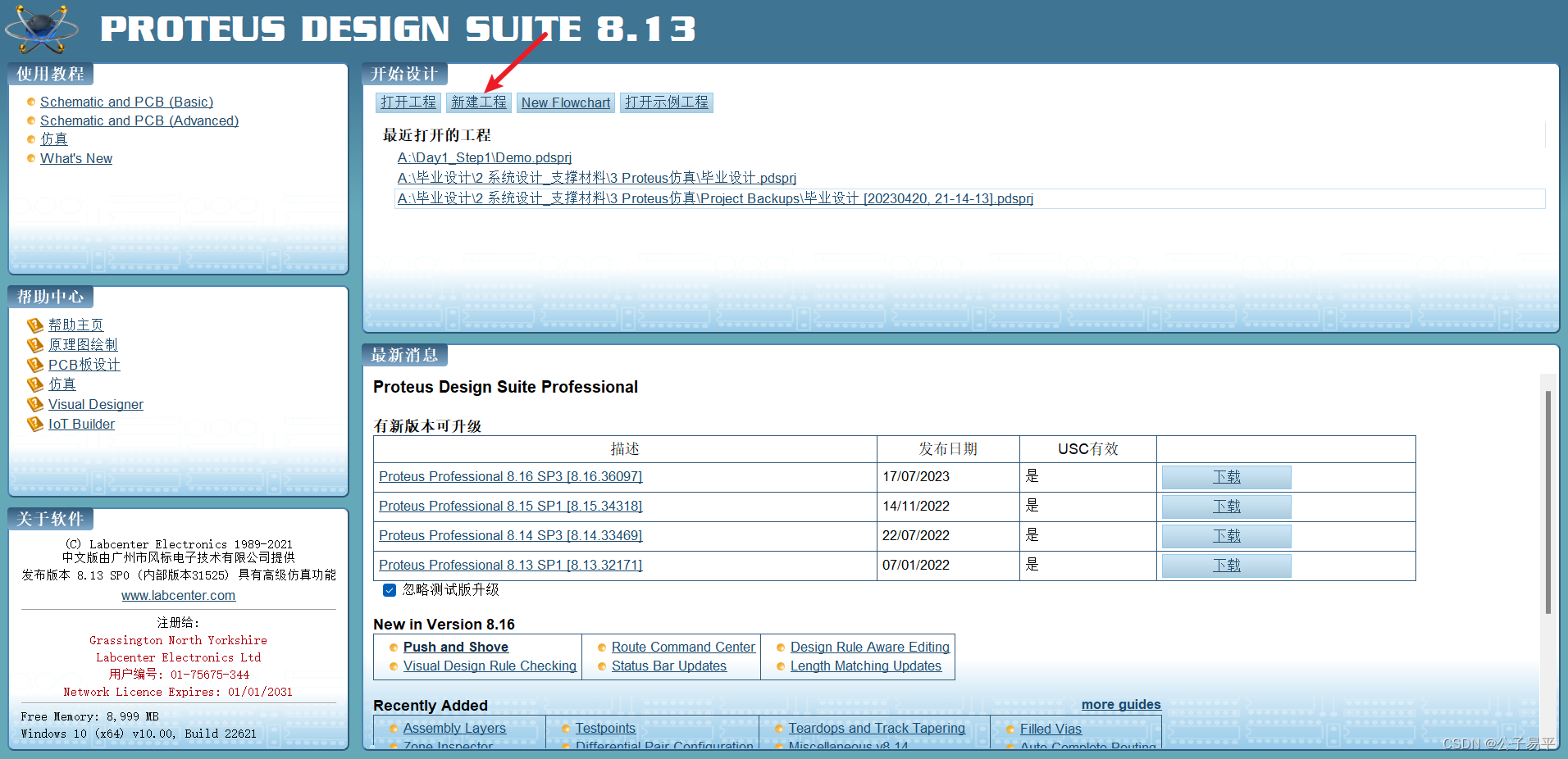This screenshot has height=759, width=1568.
Task: Open Visual Designer help link
Action: [96, 404]
